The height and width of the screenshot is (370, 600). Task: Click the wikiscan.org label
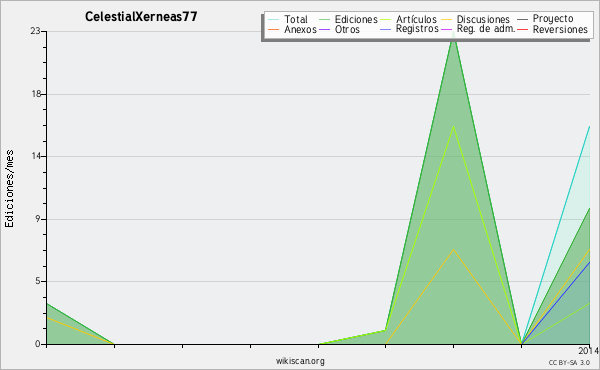point(300,361)
